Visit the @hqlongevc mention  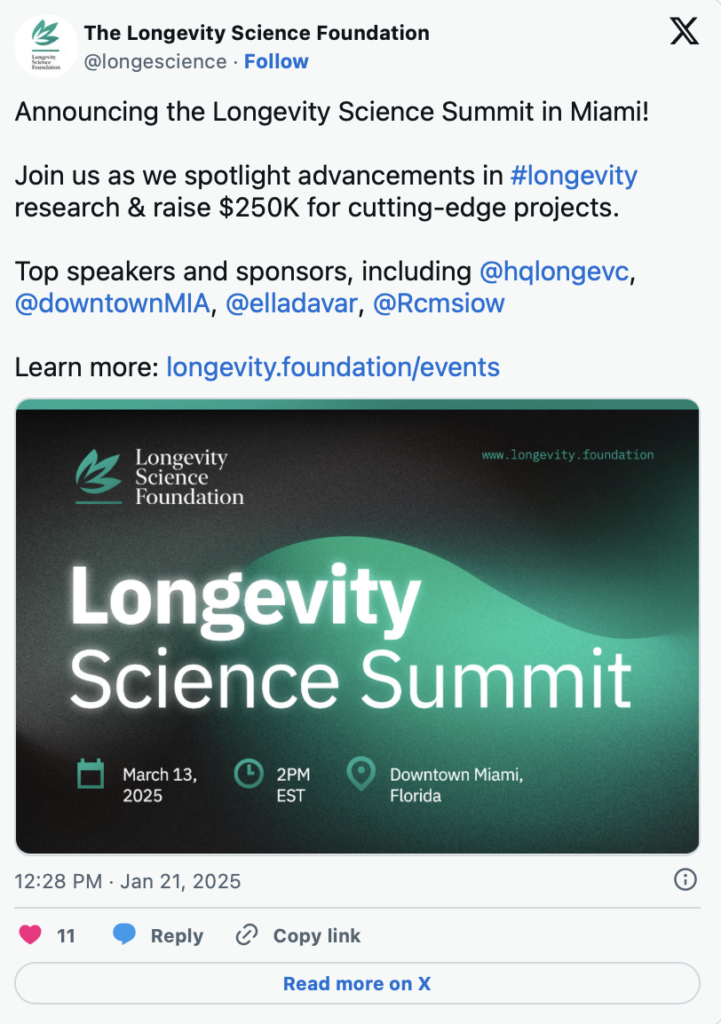pyautogui.click(x=557, y=271)
